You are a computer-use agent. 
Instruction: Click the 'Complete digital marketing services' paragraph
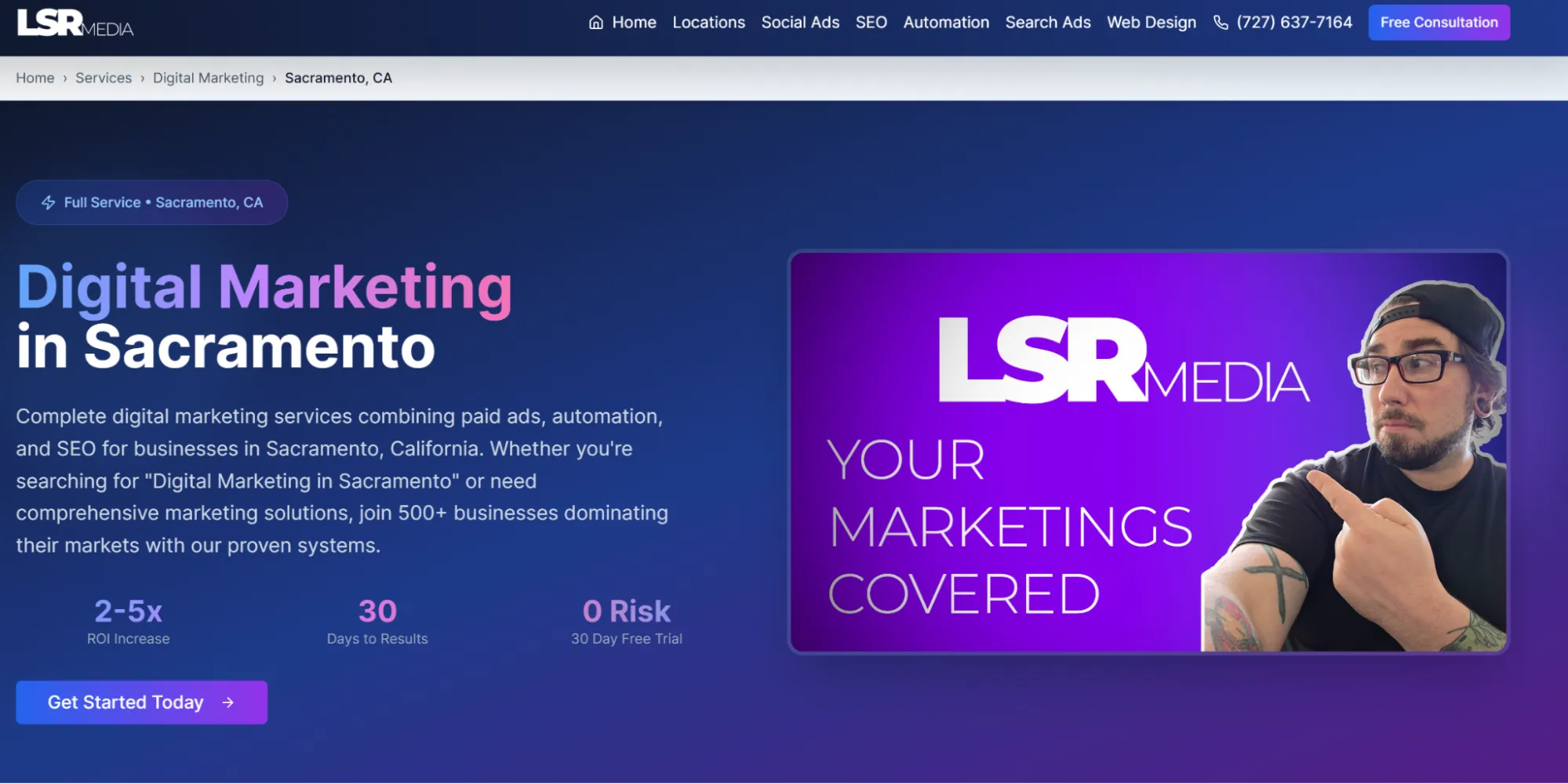coord(342,481)
